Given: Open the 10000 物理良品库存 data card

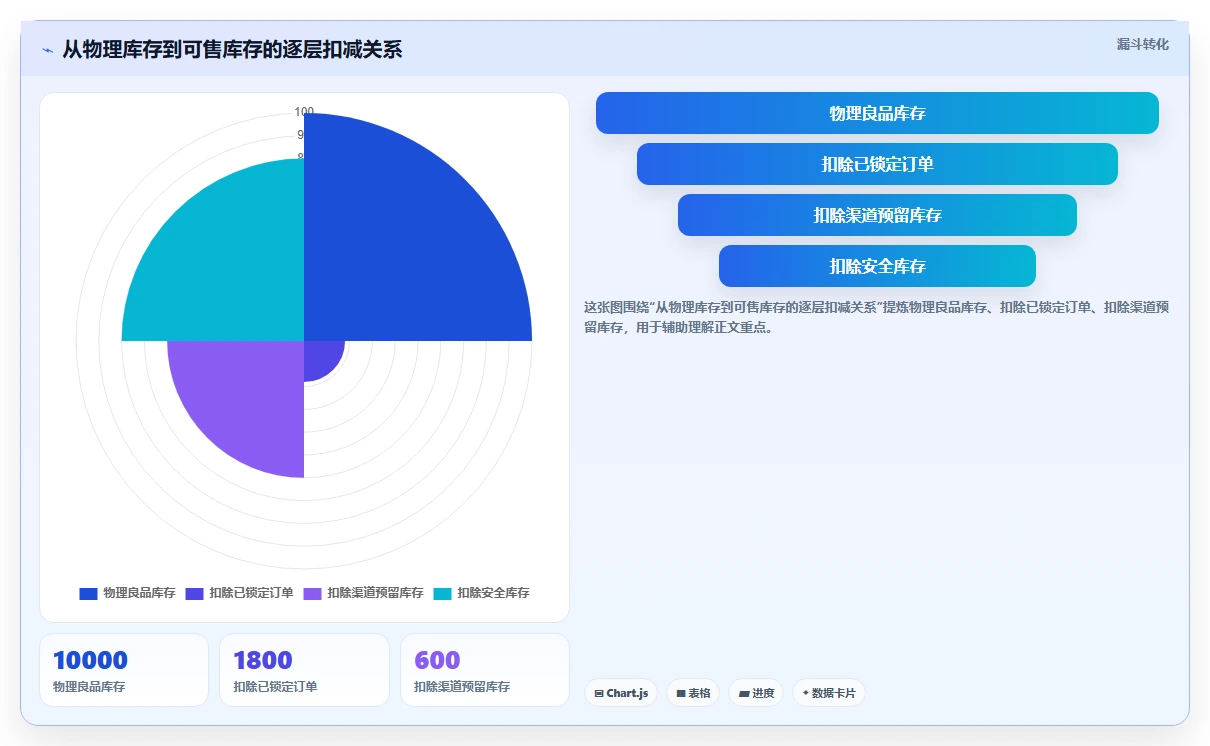Looking at the screenshot, I should [x=124, y=670].
